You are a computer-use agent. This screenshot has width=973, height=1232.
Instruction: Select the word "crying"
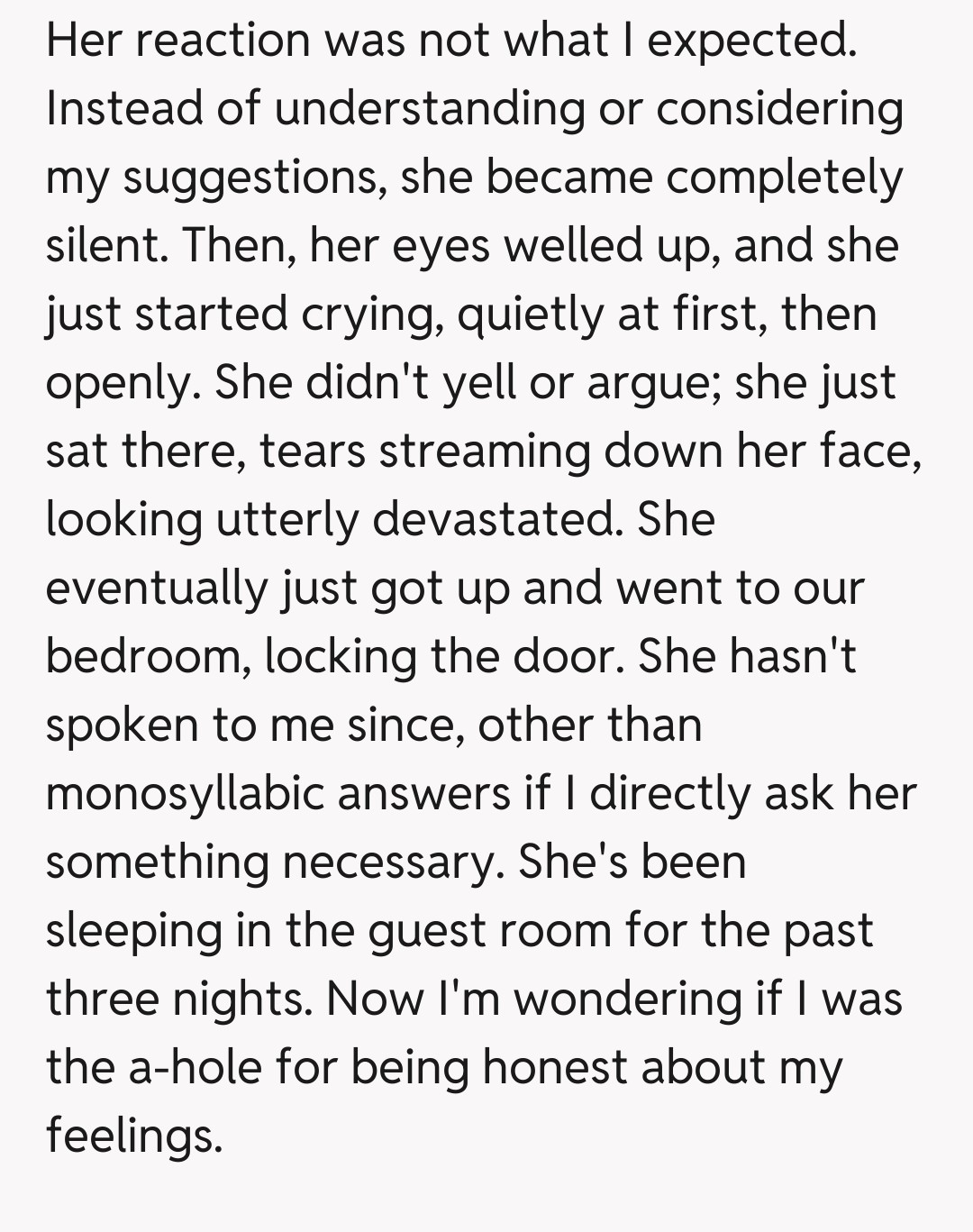tap(371, 315)
